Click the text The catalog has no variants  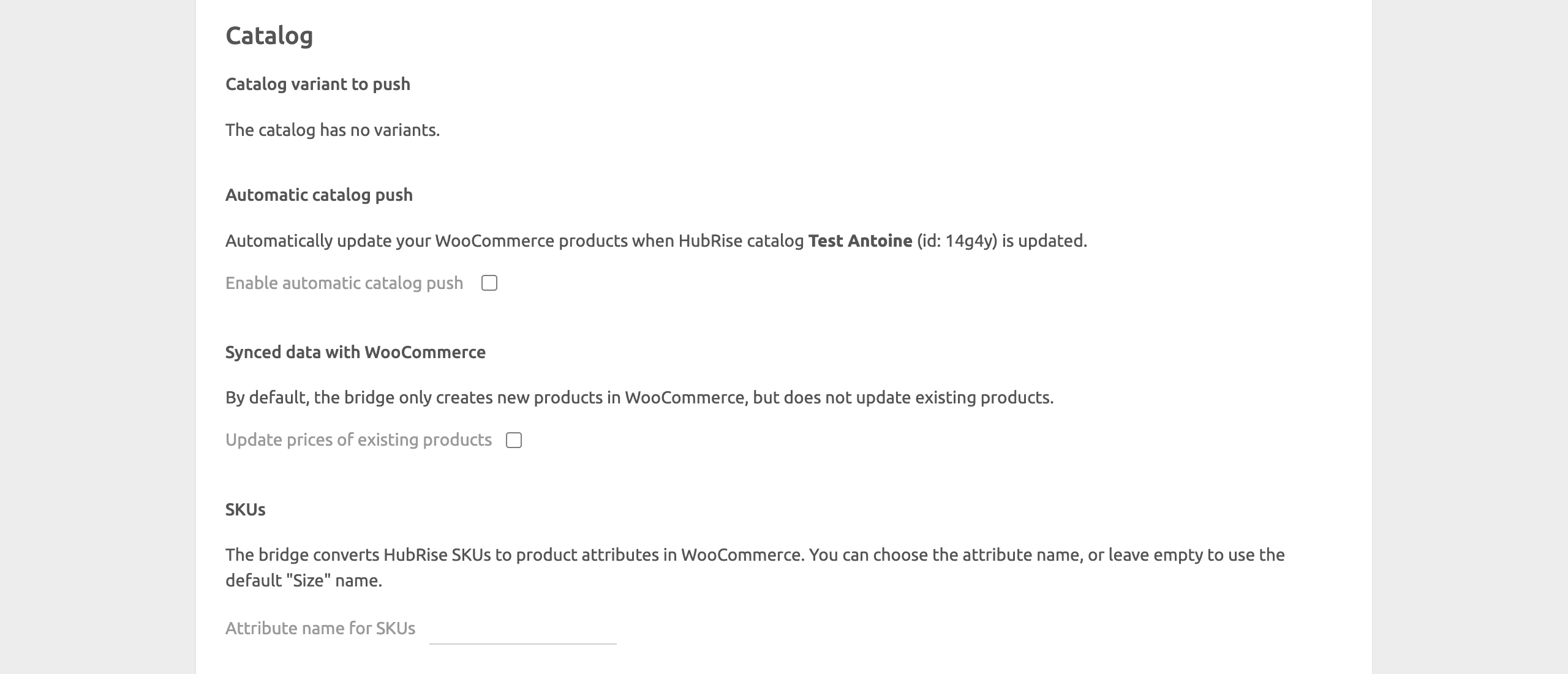coord(333,129)
